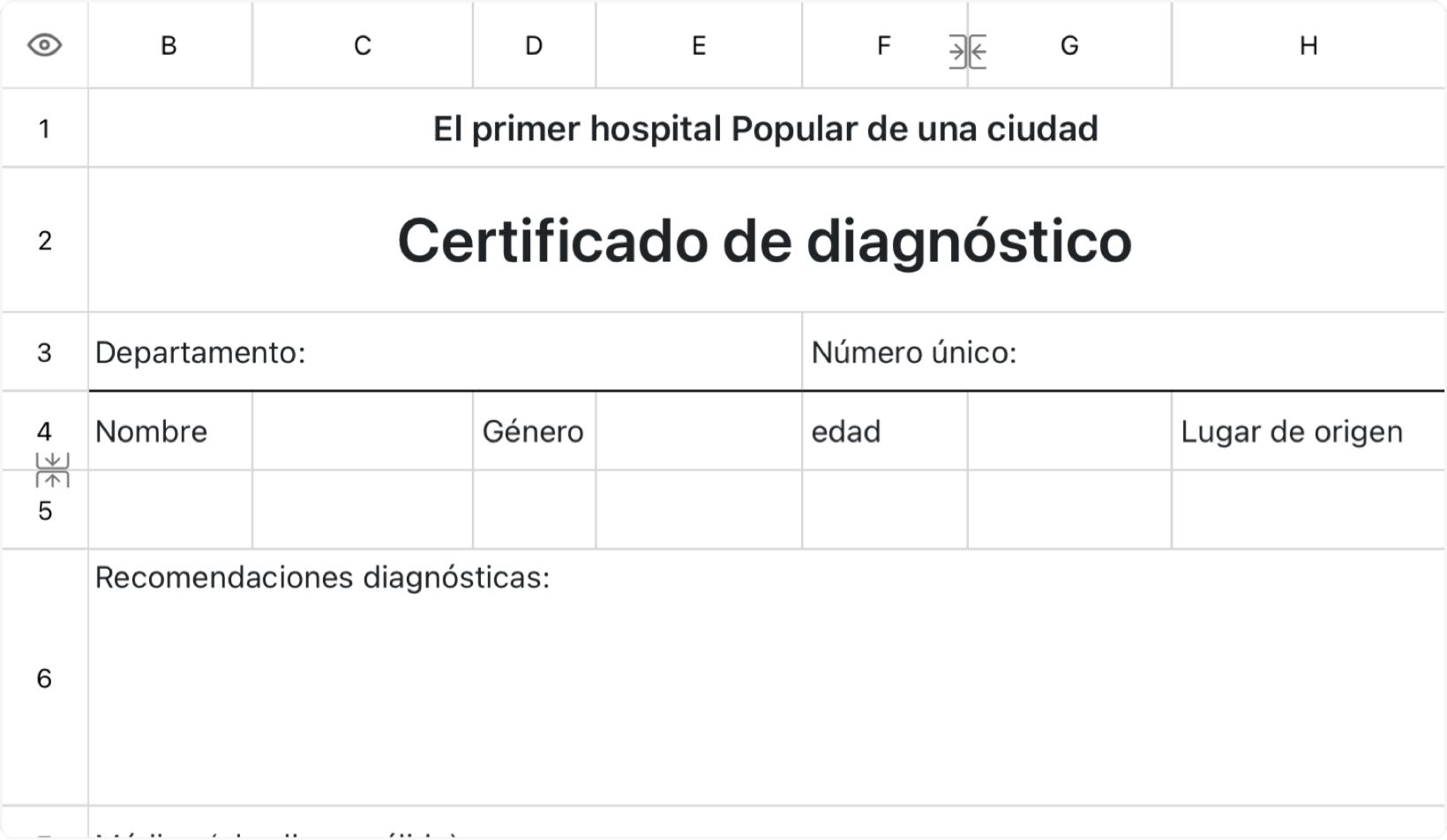
Task: Select column E header
Action: pyautogui.click(x=699, y=45)
